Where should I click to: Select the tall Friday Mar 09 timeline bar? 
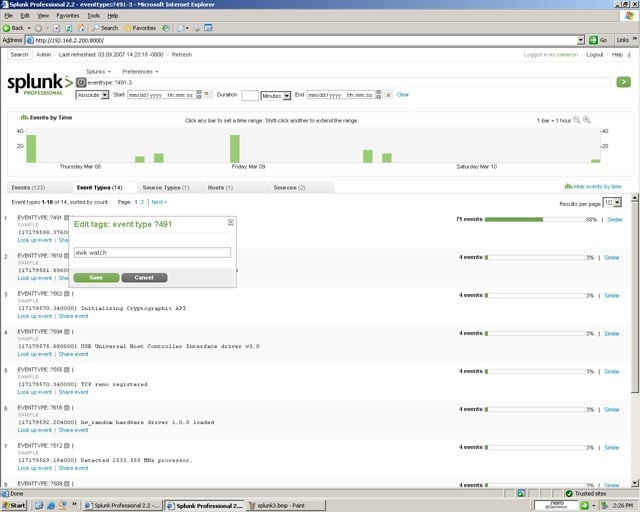[x=235, y=149]
